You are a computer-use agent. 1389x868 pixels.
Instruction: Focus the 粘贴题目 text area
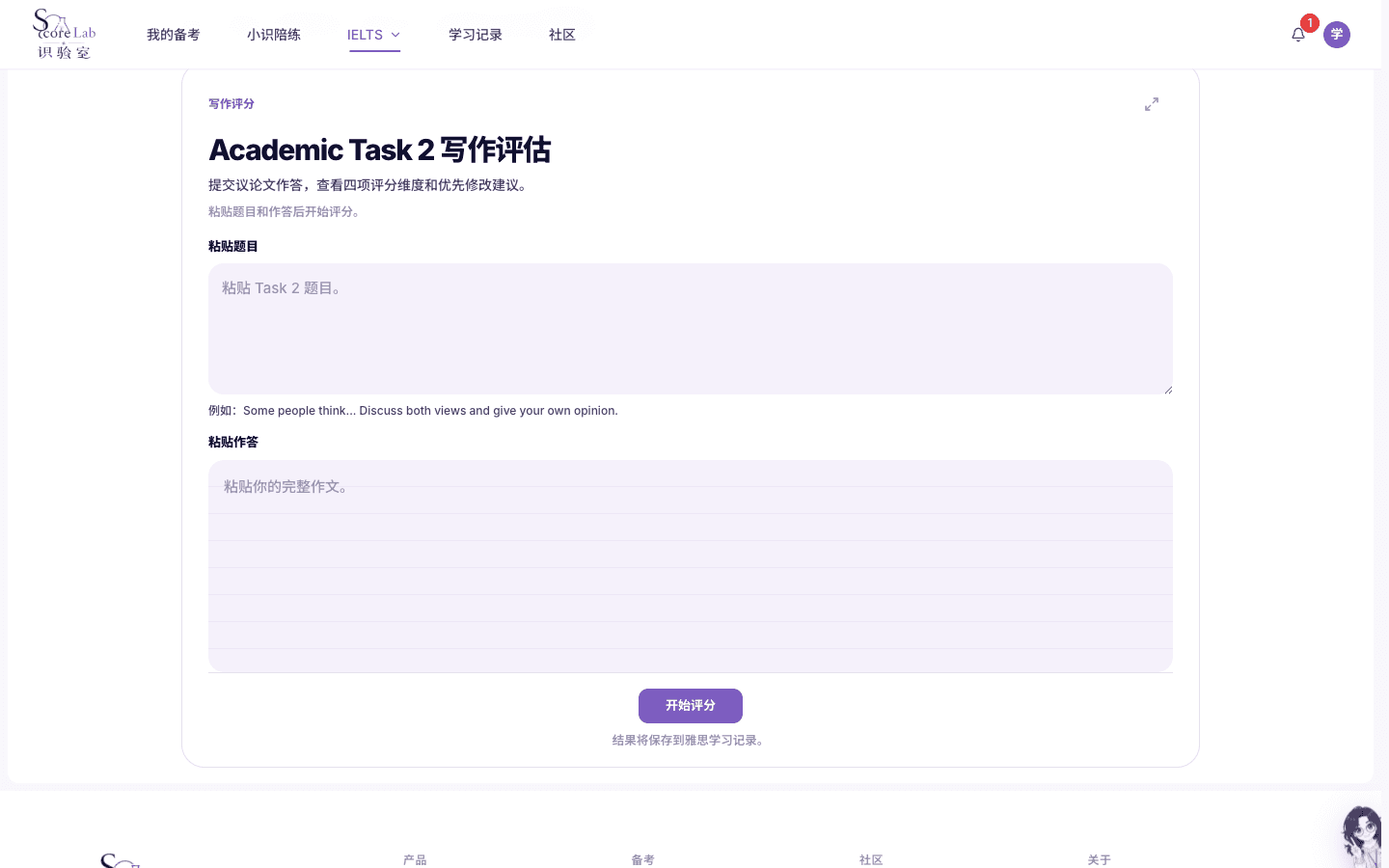click(x=691, y=329)
